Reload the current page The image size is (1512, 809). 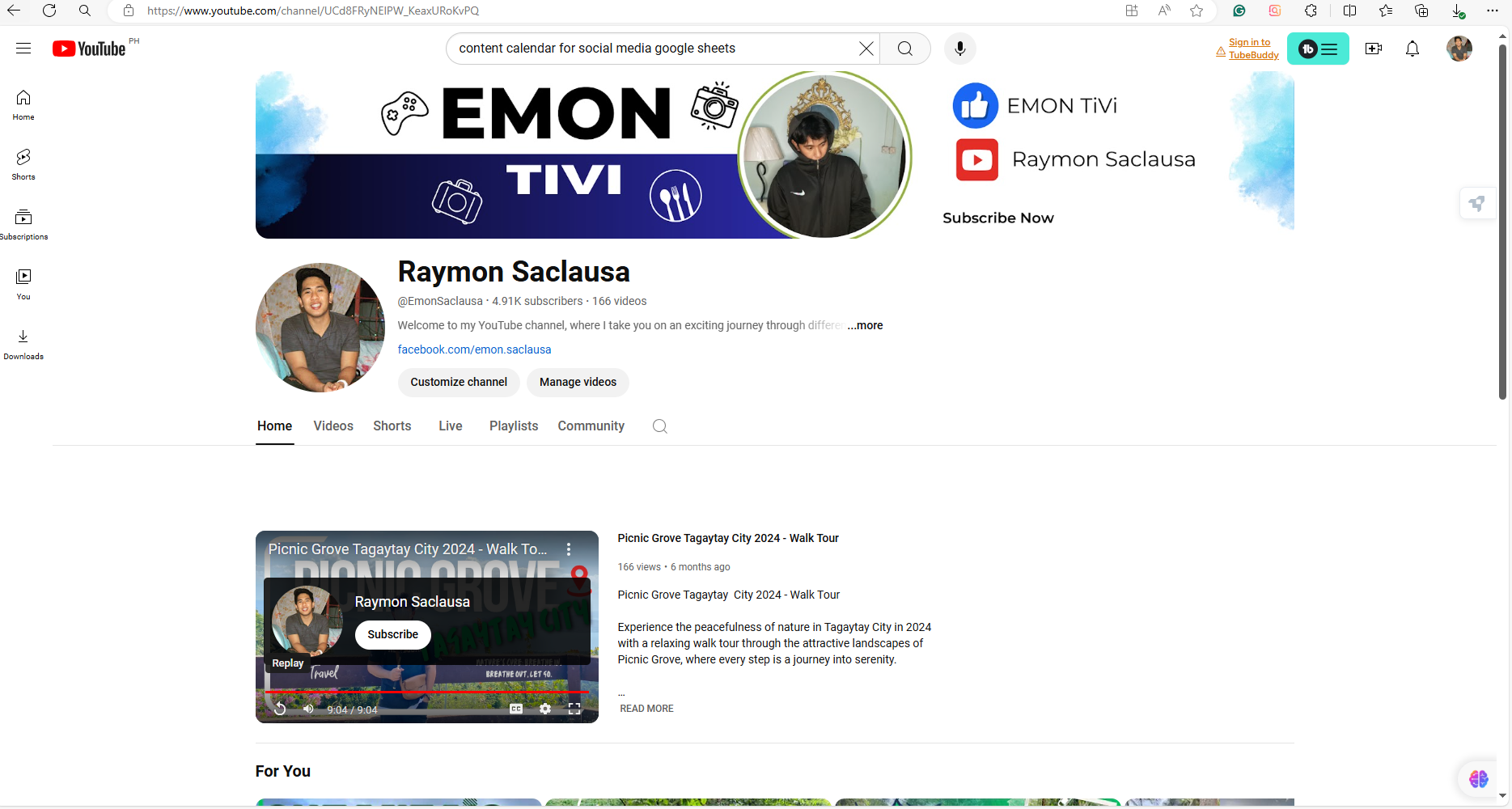tap(49, 11)
